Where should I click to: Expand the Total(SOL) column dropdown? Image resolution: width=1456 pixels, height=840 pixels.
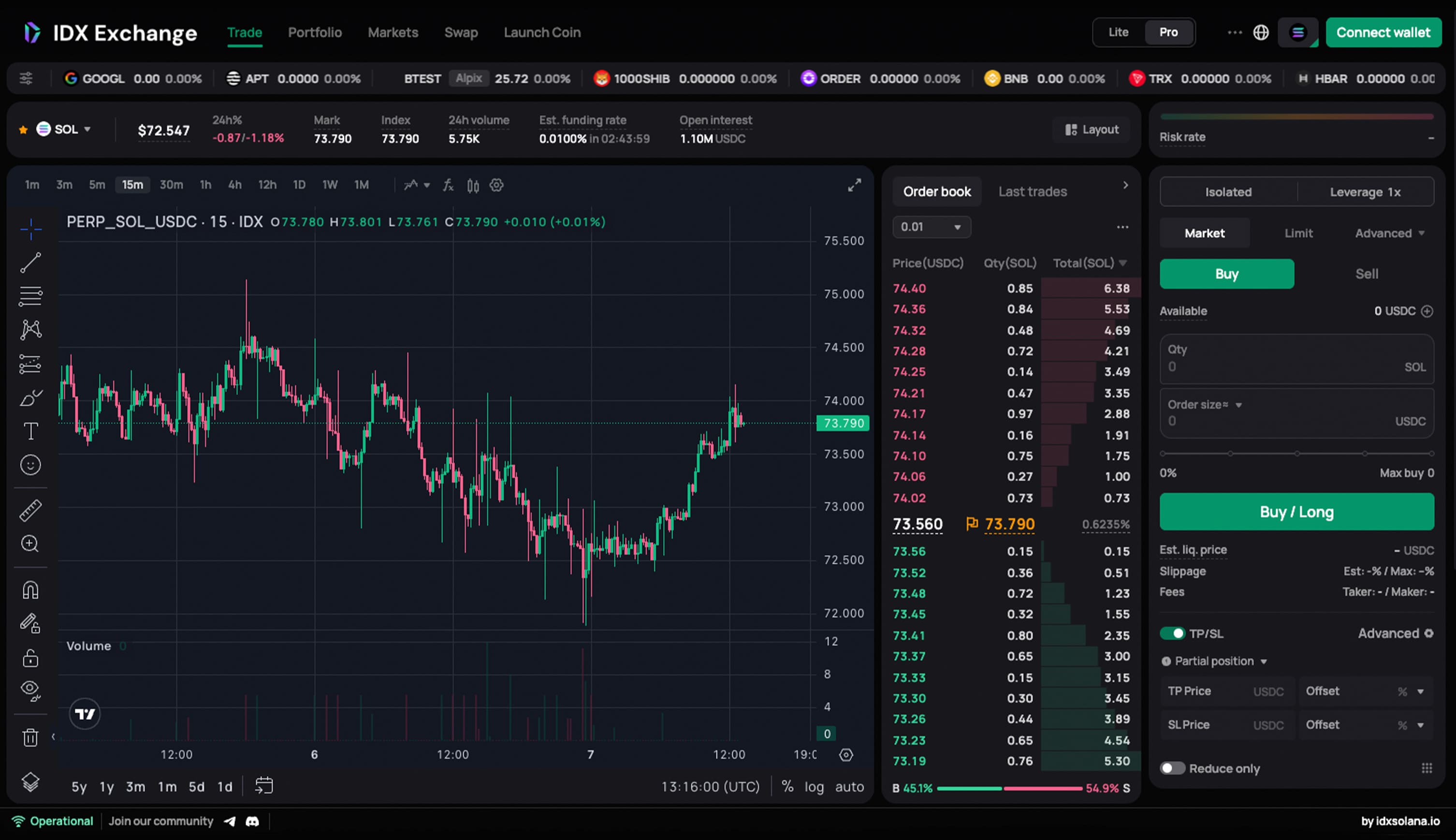tap(1122, 263)
